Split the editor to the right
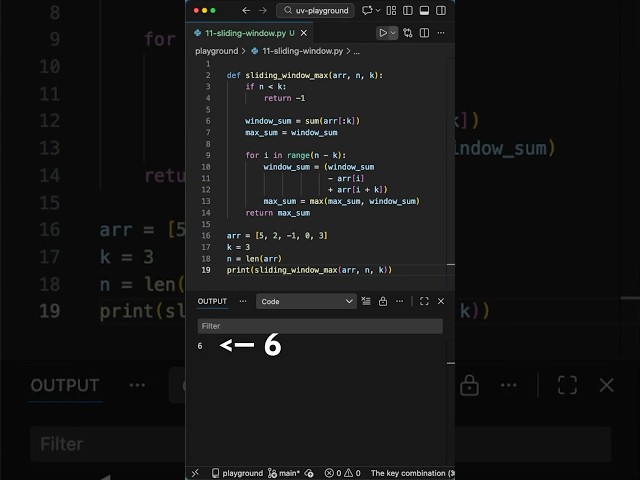 pos(424,33)
